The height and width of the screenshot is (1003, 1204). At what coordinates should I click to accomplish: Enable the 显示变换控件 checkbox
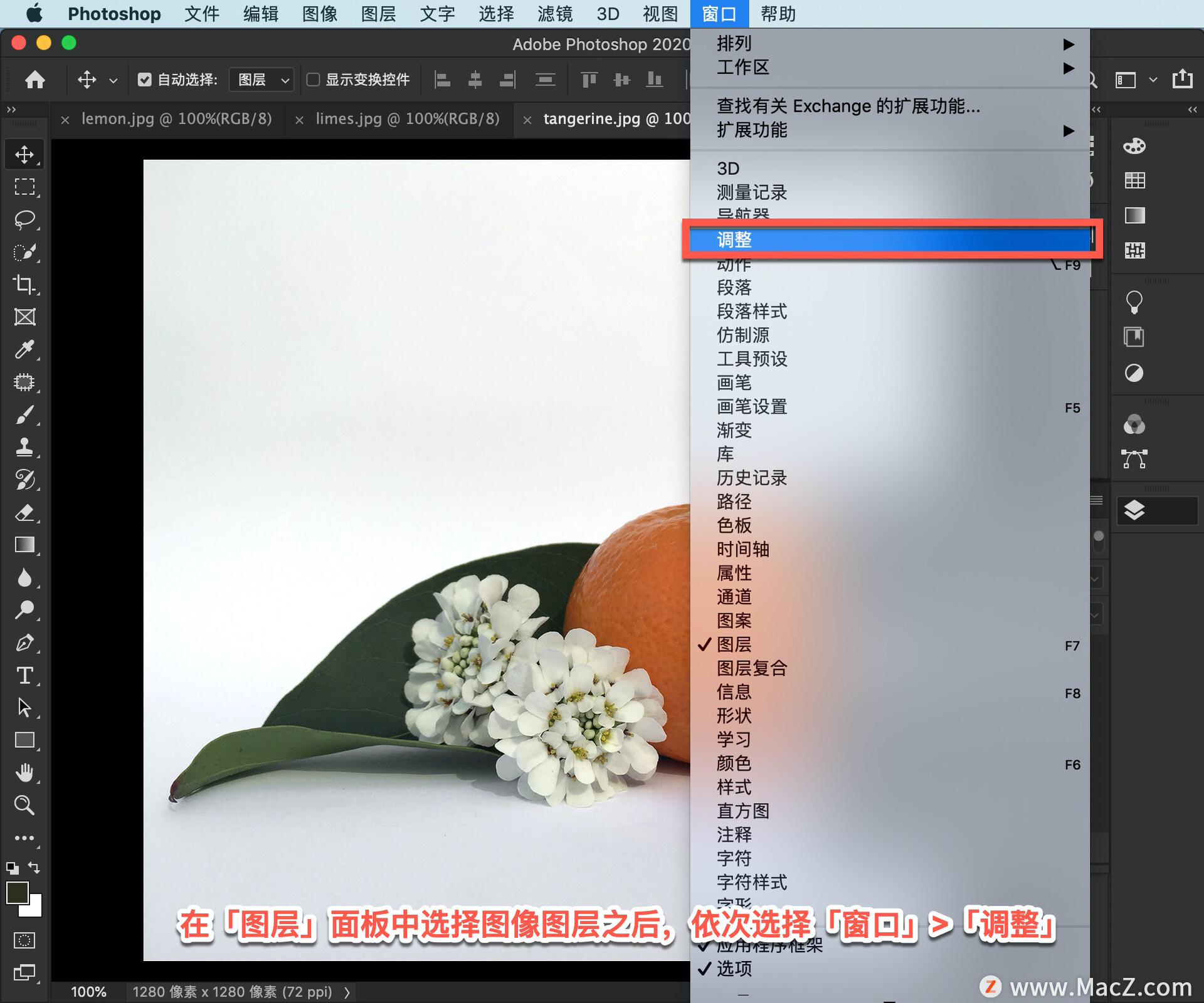coord(314,80)
